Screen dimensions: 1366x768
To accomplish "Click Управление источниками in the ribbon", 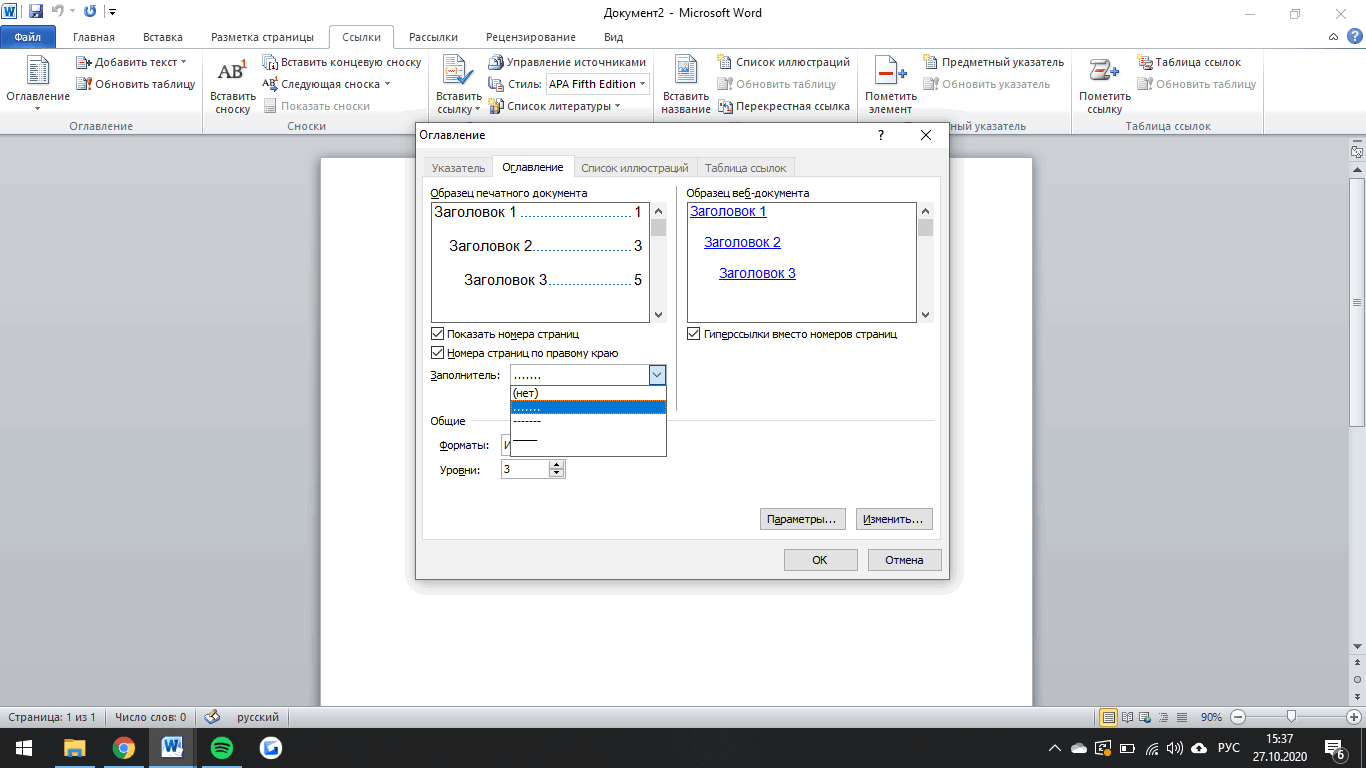I will [568, 62].
